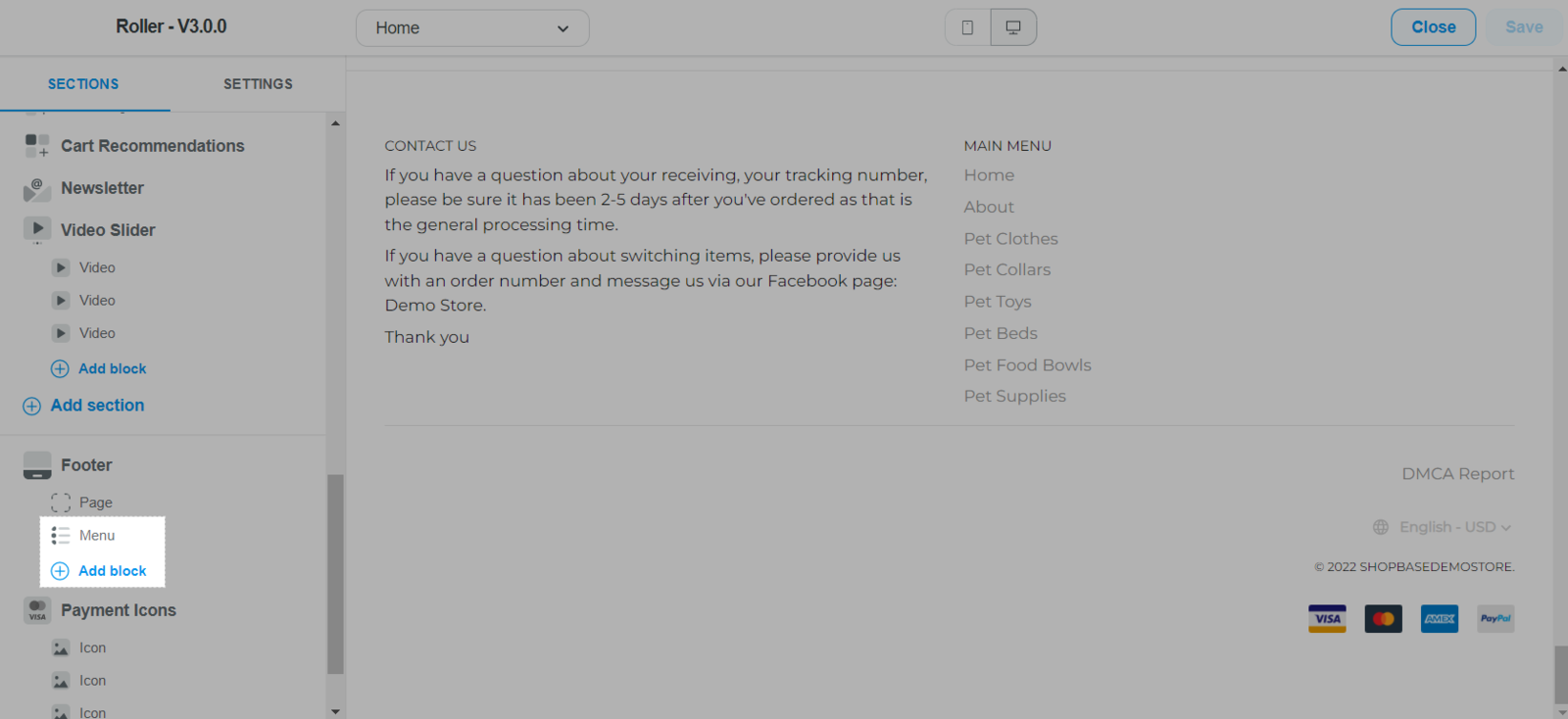The image size is (1568, 719).
Task: Click the Visa payment icon in footer
Action: (x=1327, y=619)
